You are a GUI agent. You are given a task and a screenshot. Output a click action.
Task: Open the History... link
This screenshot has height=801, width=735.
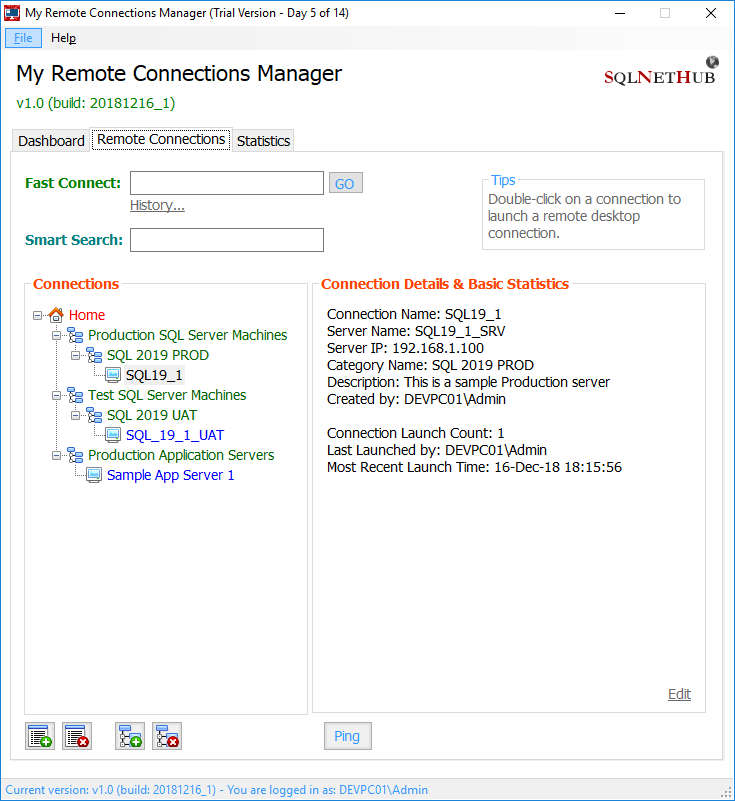click(x=157, y=205)
